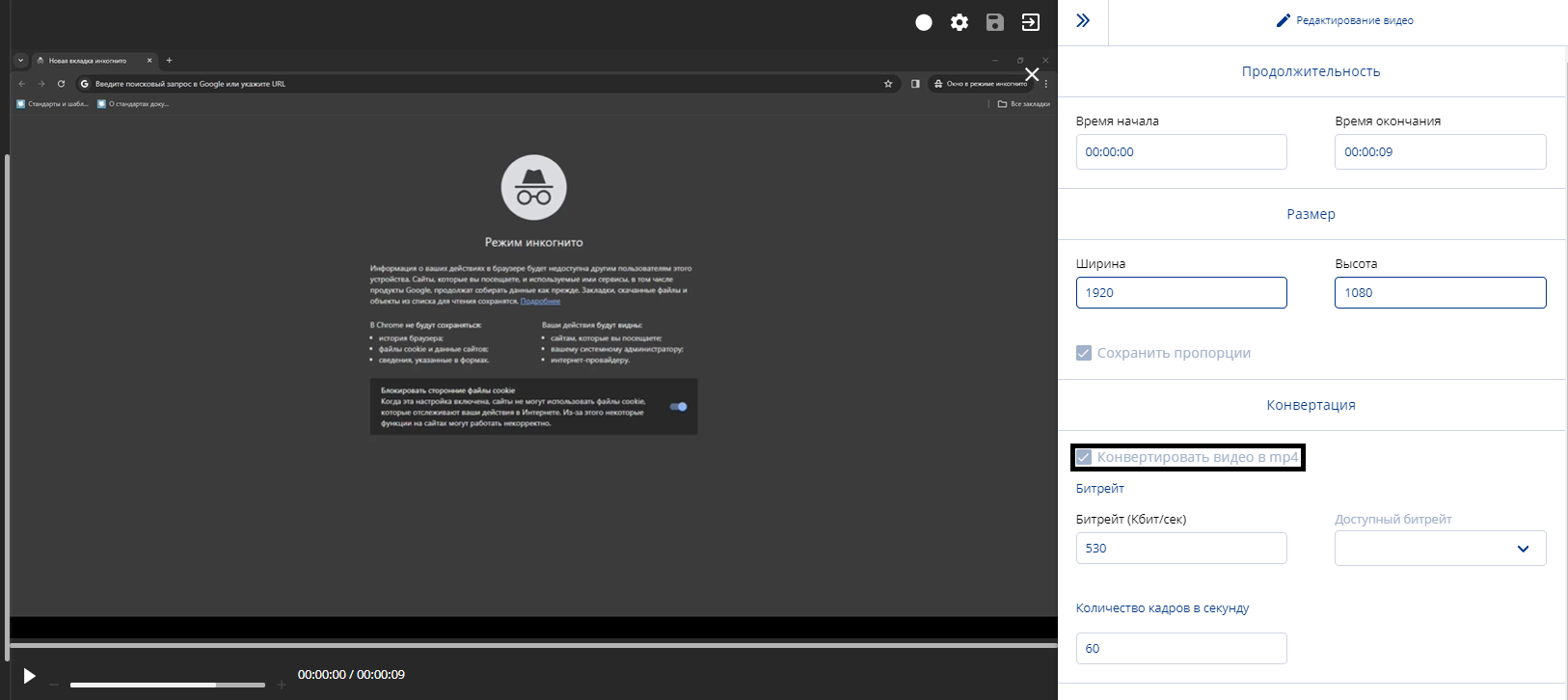1568x700 pixels.
Task: Save the video with the floppy disk icon
Action: [995, 22]
